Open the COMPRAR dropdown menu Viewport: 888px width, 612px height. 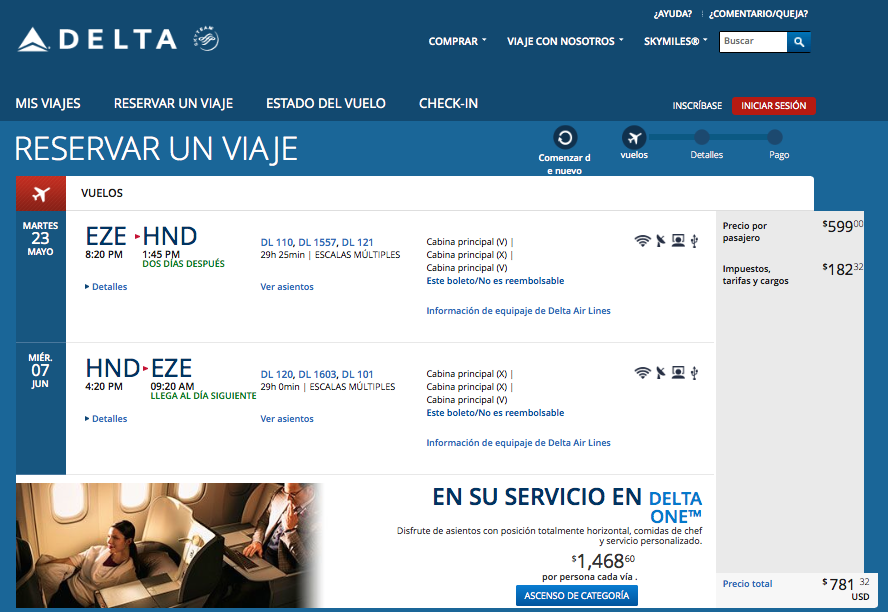457,41
